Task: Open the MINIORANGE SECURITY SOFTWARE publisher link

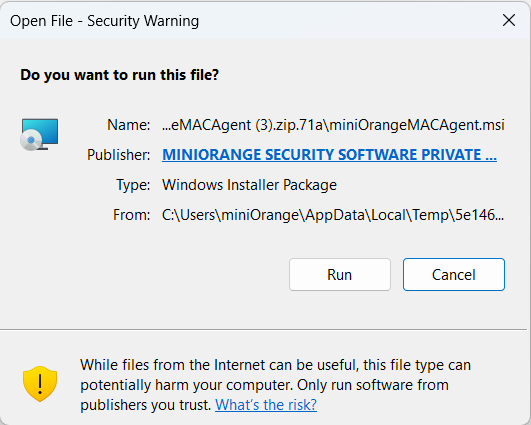Action: (x=329, y=155)
